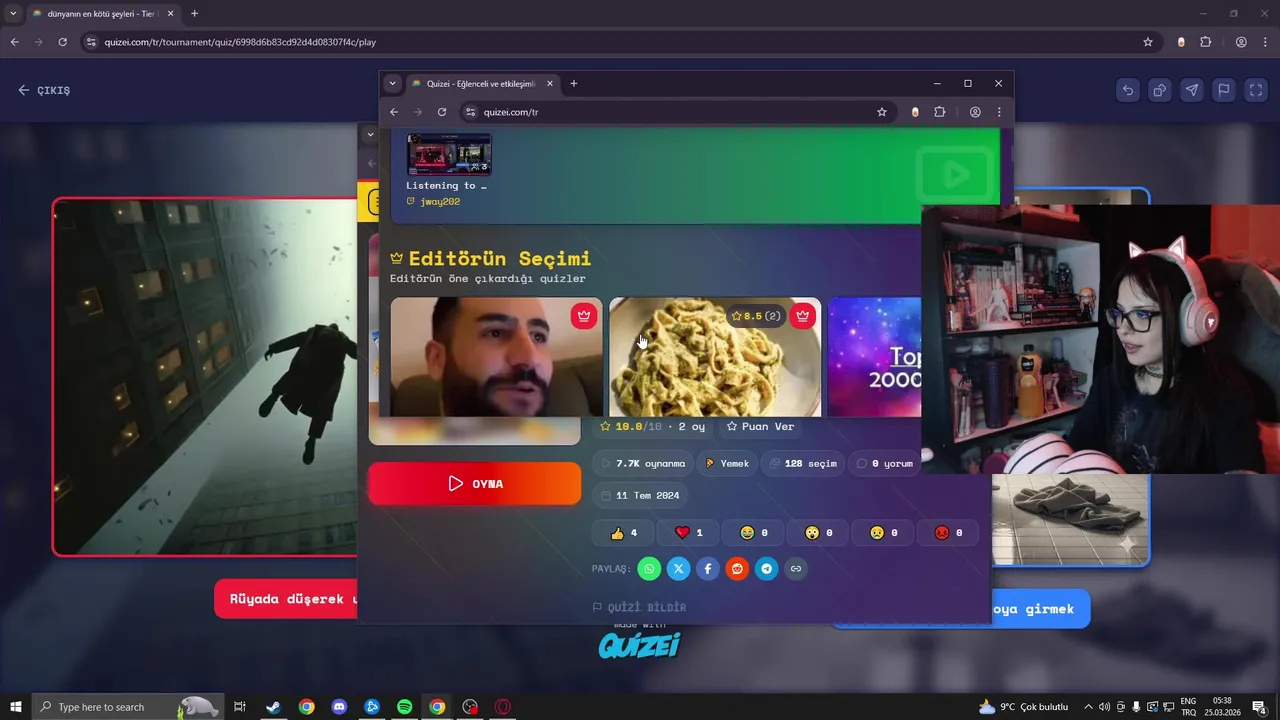The width and height of the screenshot is (1280, 720).
Task: Open volume control in system tray
Action: [x=1104, y=707]
